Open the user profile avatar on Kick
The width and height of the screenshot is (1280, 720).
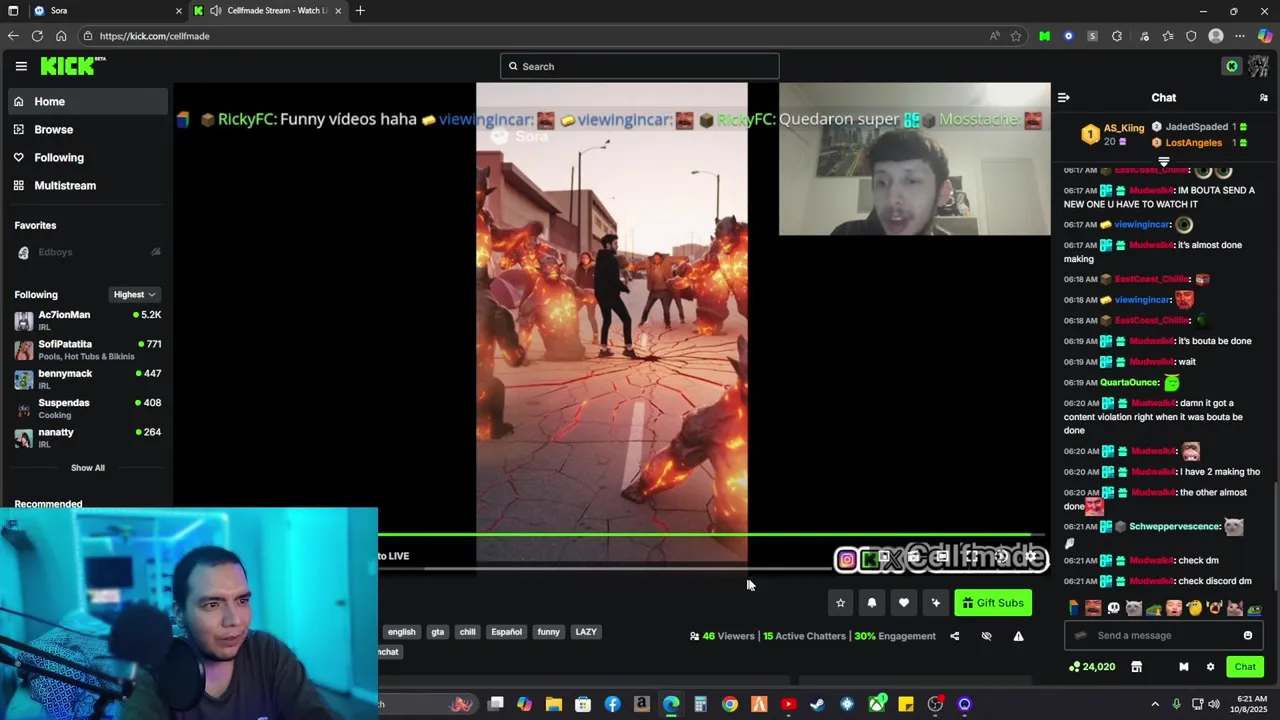[1258, 66]
